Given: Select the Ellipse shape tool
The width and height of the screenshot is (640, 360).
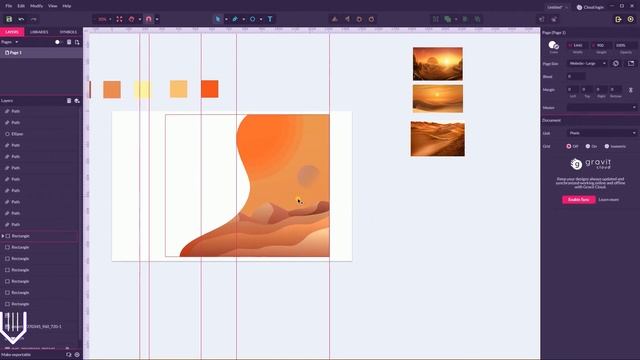Looking at the screenshot, I should click(x=252, y=19).
